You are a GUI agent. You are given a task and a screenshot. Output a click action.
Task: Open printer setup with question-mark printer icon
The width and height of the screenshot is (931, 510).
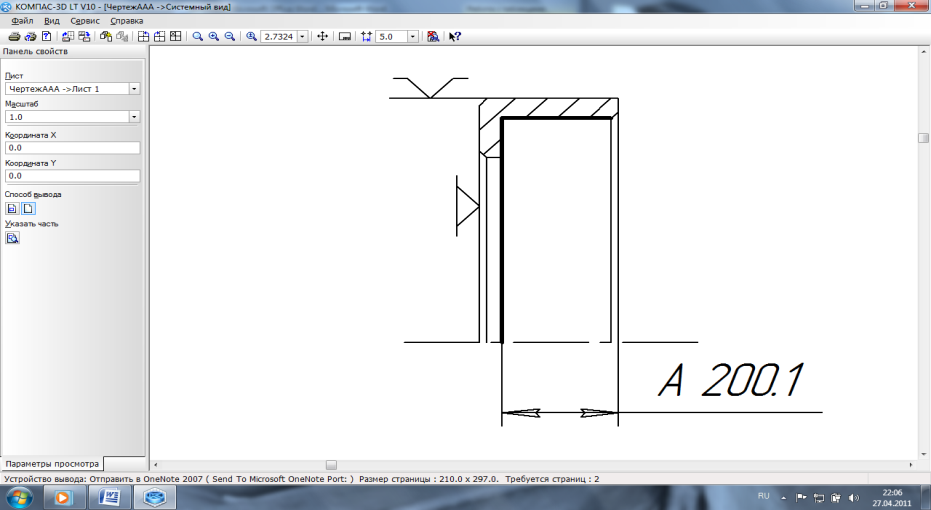(30, 37)
